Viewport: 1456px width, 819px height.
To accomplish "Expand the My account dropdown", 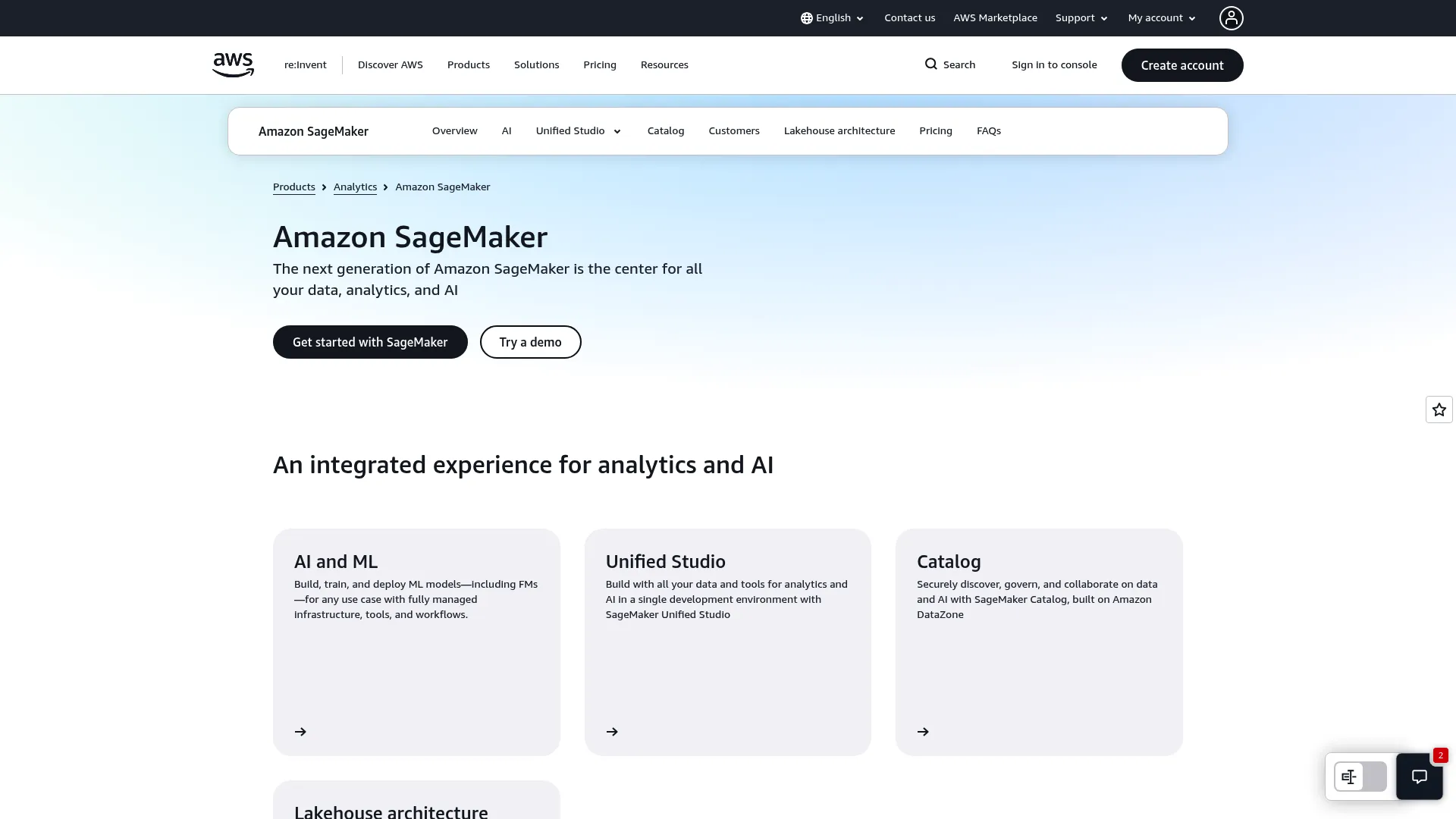I will [1162, 18].
